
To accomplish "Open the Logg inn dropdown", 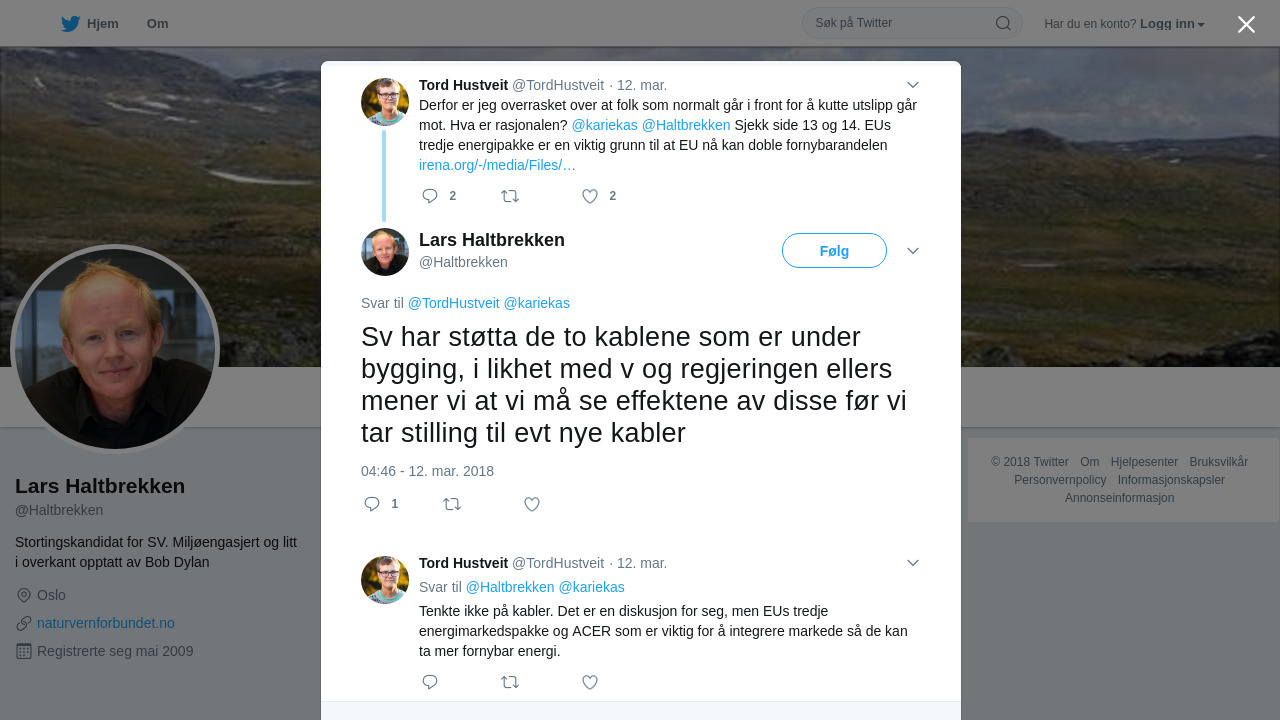I will point(1172,24).
